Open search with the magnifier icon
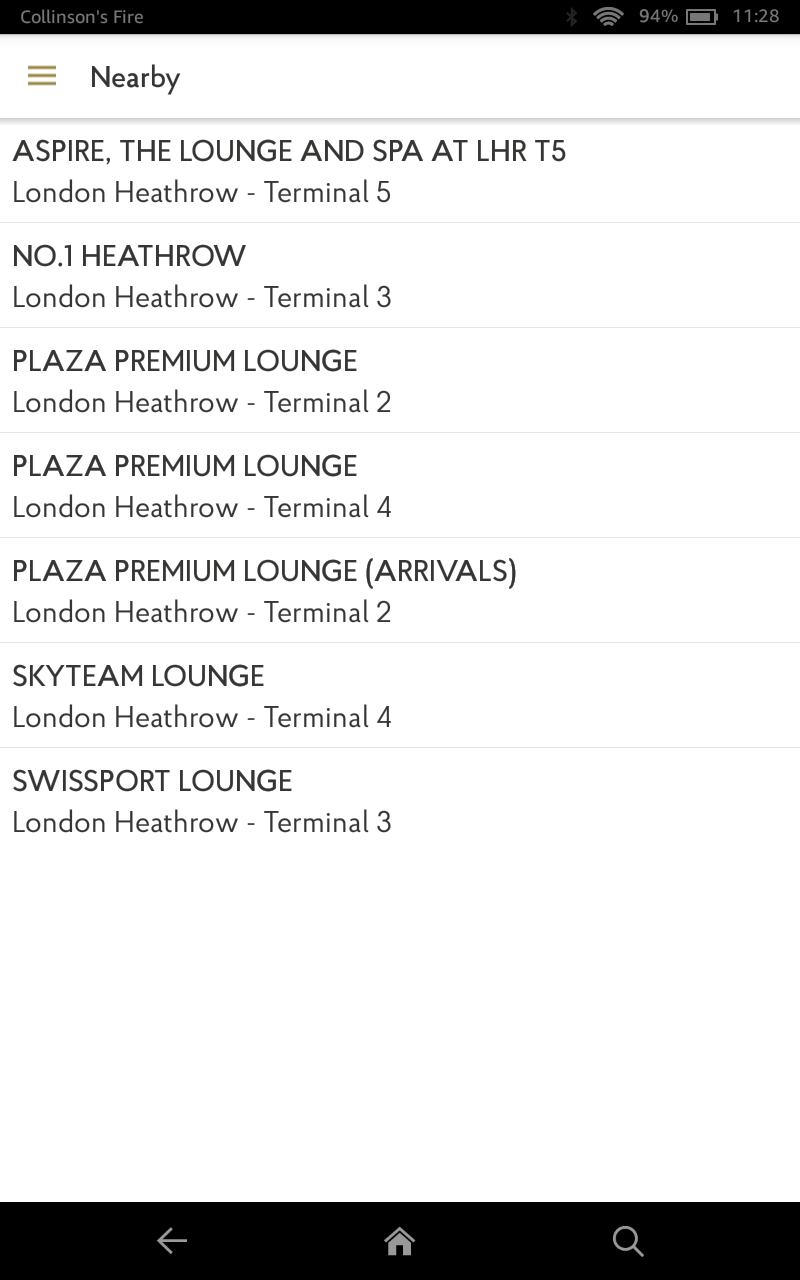 [627, 1241]
